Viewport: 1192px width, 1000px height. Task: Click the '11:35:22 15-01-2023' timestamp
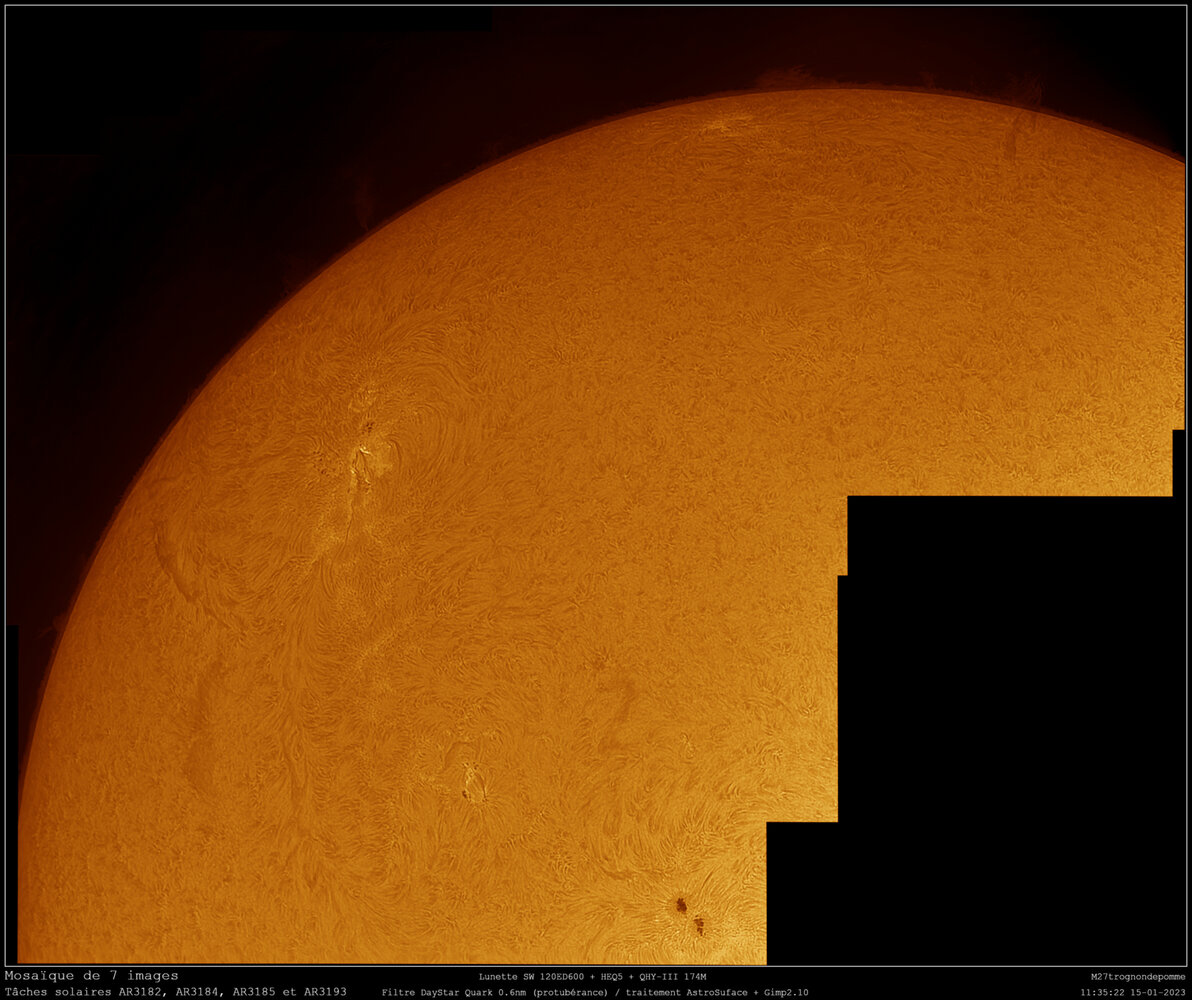pyautogui.click(x=1133, y=992)
